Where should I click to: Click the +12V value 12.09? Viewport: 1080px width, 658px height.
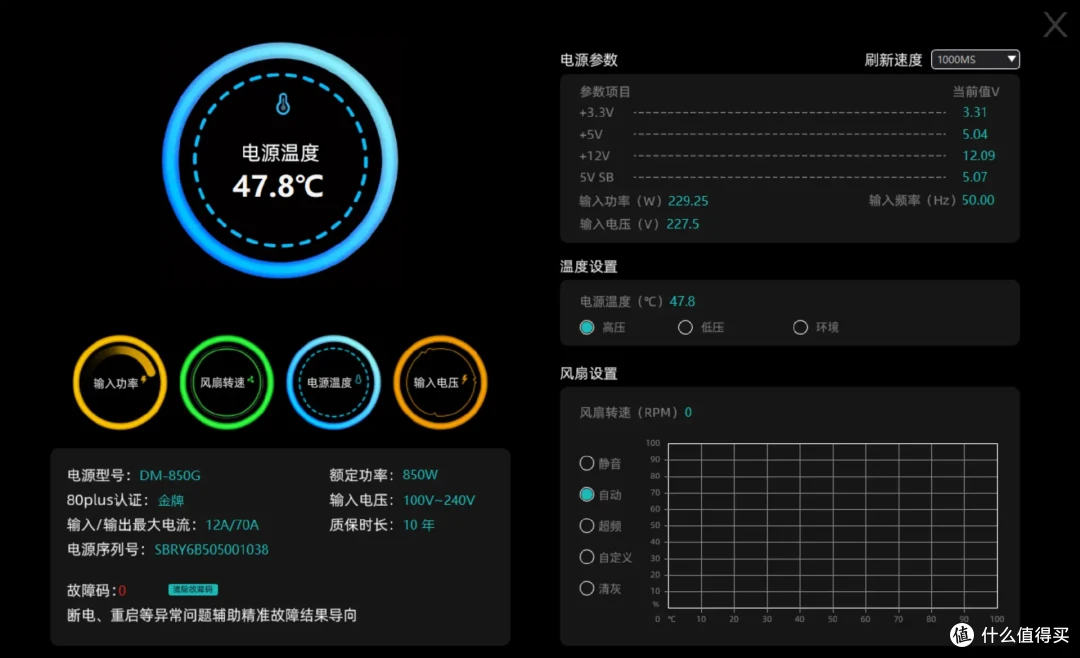(979, 156)
